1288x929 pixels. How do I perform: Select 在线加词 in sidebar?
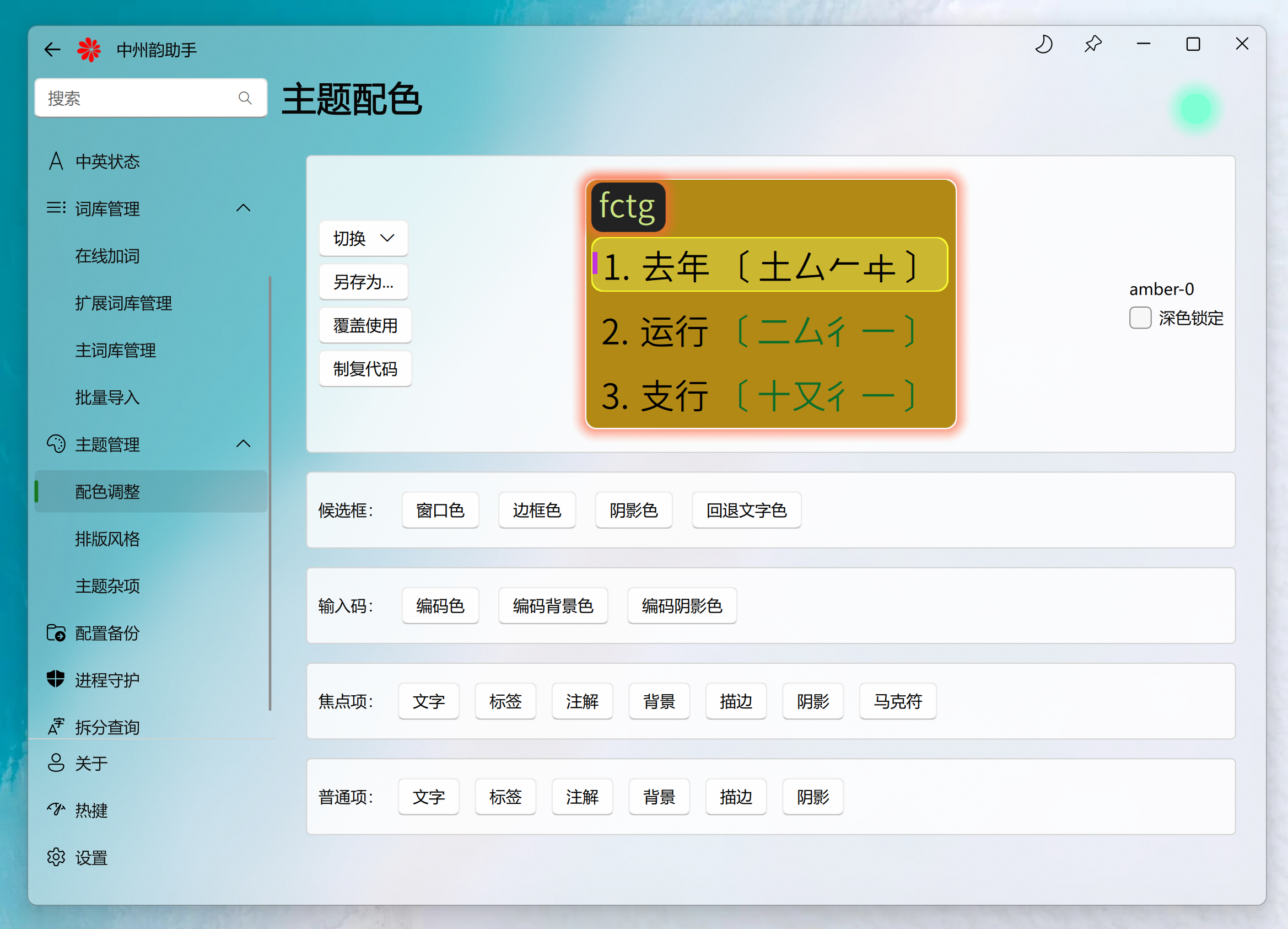107,256
